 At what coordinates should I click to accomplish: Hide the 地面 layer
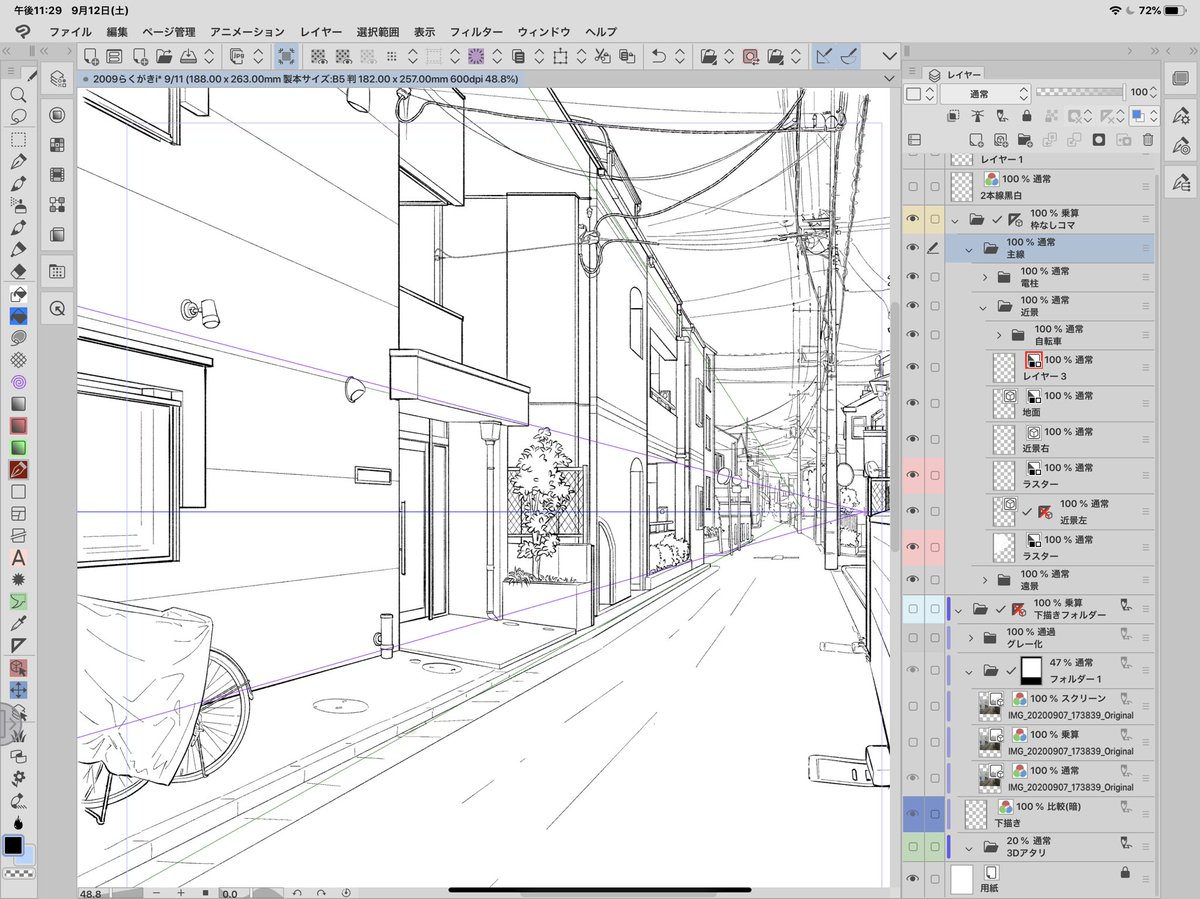click(912, 403)
